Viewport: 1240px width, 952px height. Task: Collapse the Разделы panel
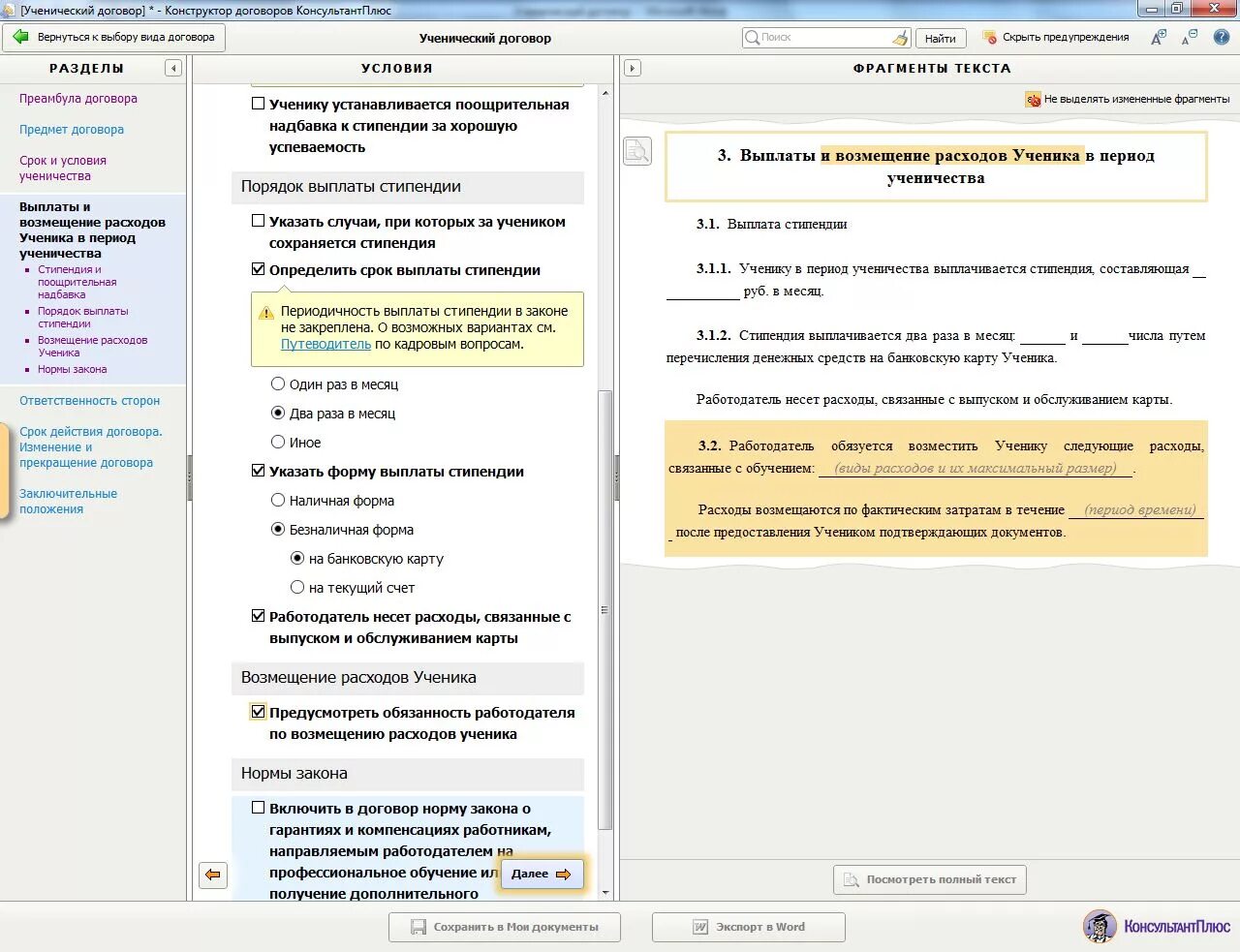(173, 68)
